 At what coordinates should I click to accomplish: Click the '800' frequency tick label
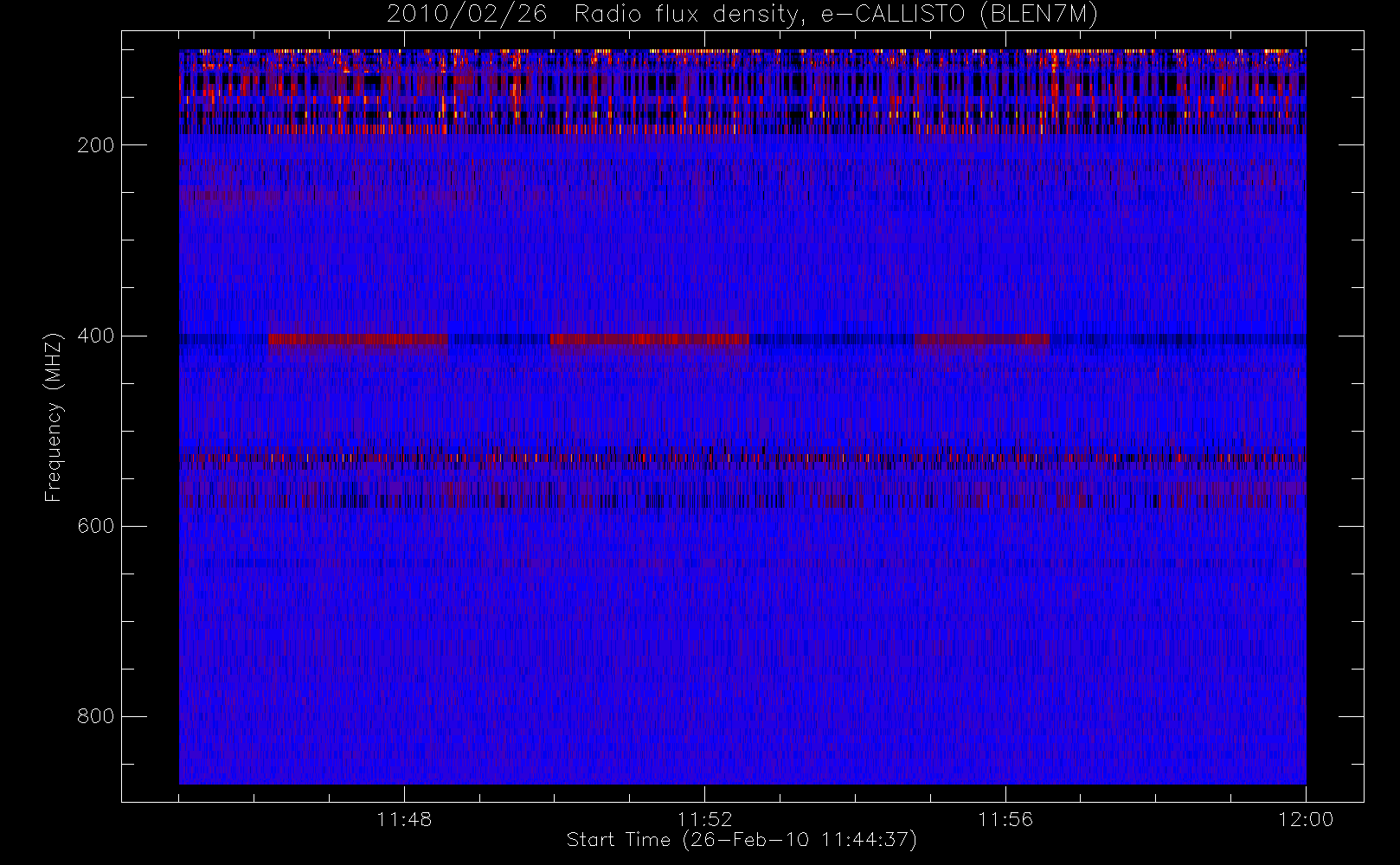[95, 716]
